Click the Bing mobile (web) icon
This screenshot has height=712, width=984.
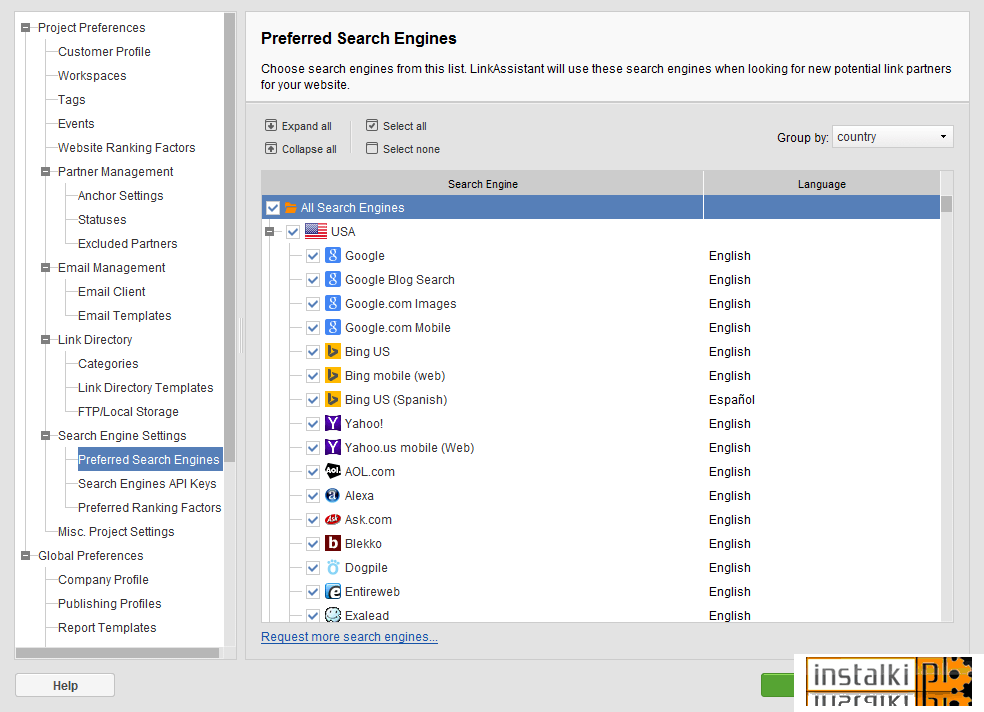coord(333,375)
